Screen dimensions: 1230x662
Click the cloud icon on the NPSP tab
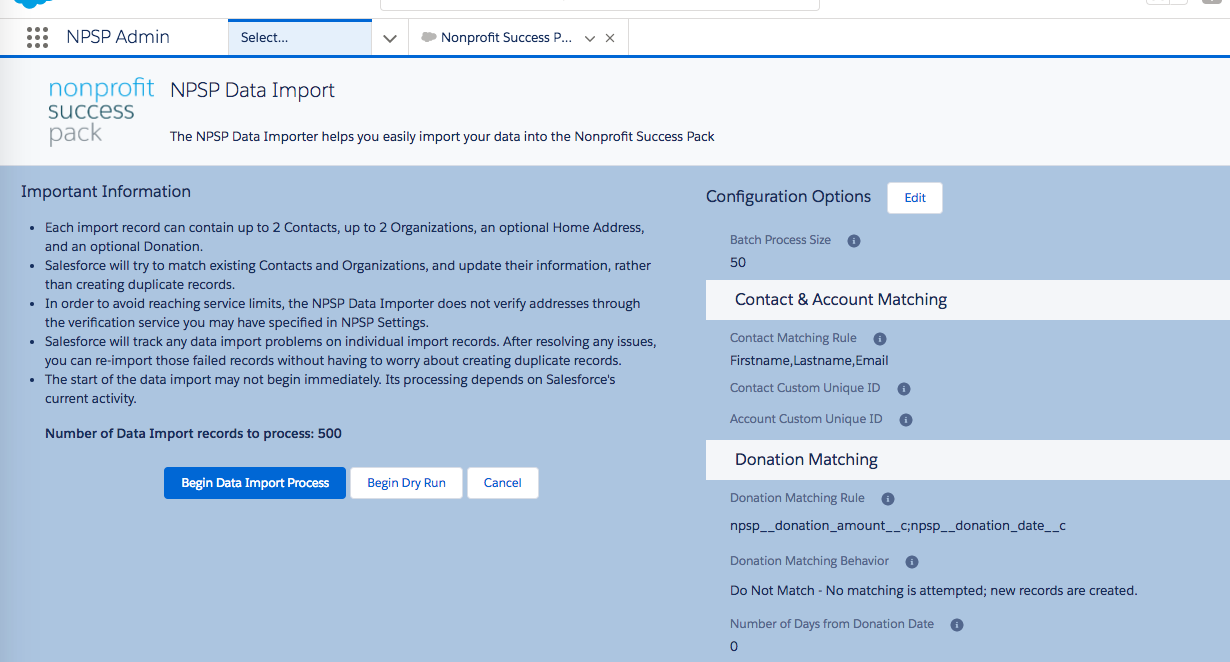(430, 37)
